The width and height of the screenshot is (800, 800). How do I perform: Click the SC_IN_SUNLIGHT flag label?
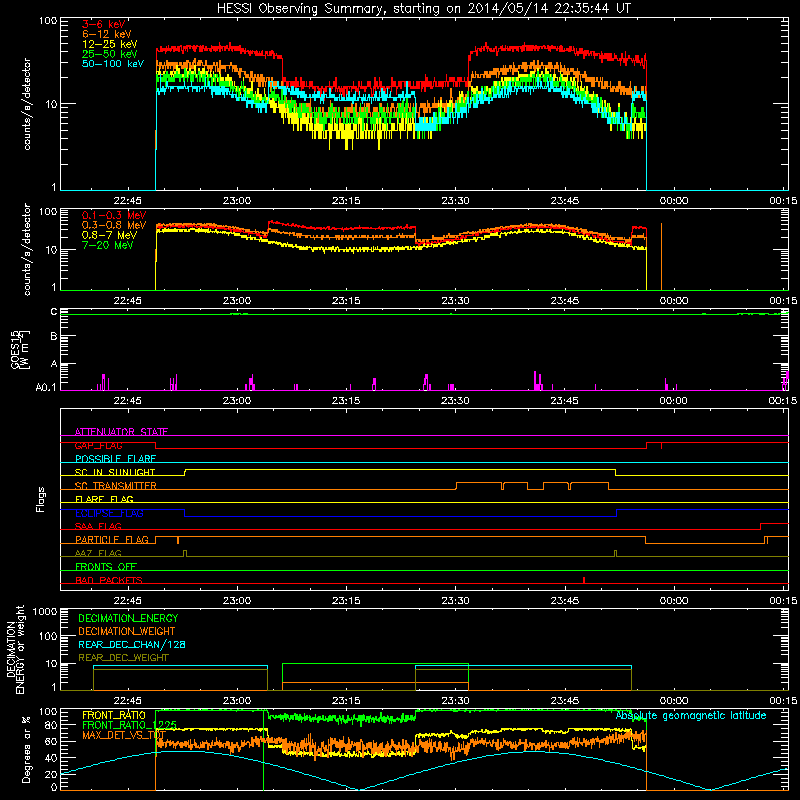click(115, 472)
